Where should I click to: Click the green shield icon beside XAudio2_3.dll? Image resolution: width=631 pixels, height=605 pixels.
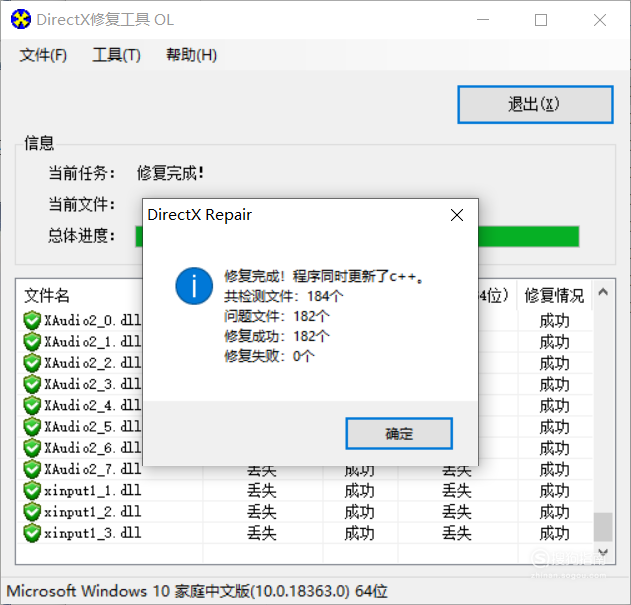(x=32, y=384)
